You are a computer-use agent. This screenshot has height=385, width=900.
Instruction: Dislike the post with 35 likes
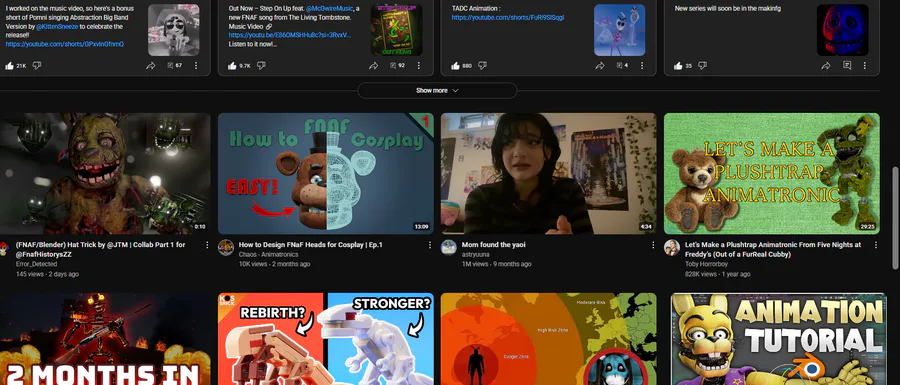click(702, 66)
